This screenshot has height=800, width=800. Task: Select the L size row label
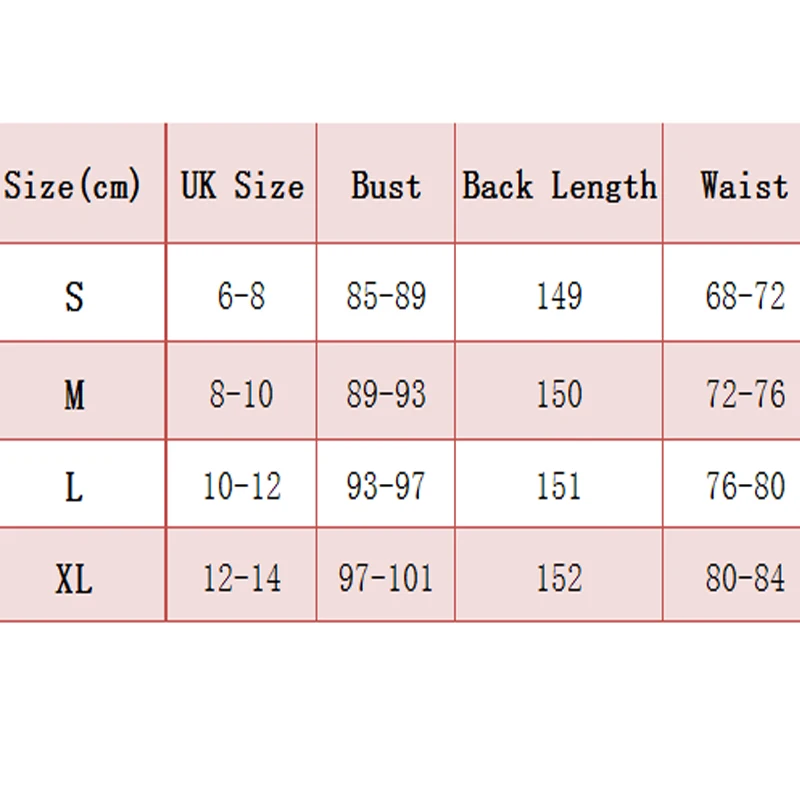pyautogui.click(x=75, y=488)
